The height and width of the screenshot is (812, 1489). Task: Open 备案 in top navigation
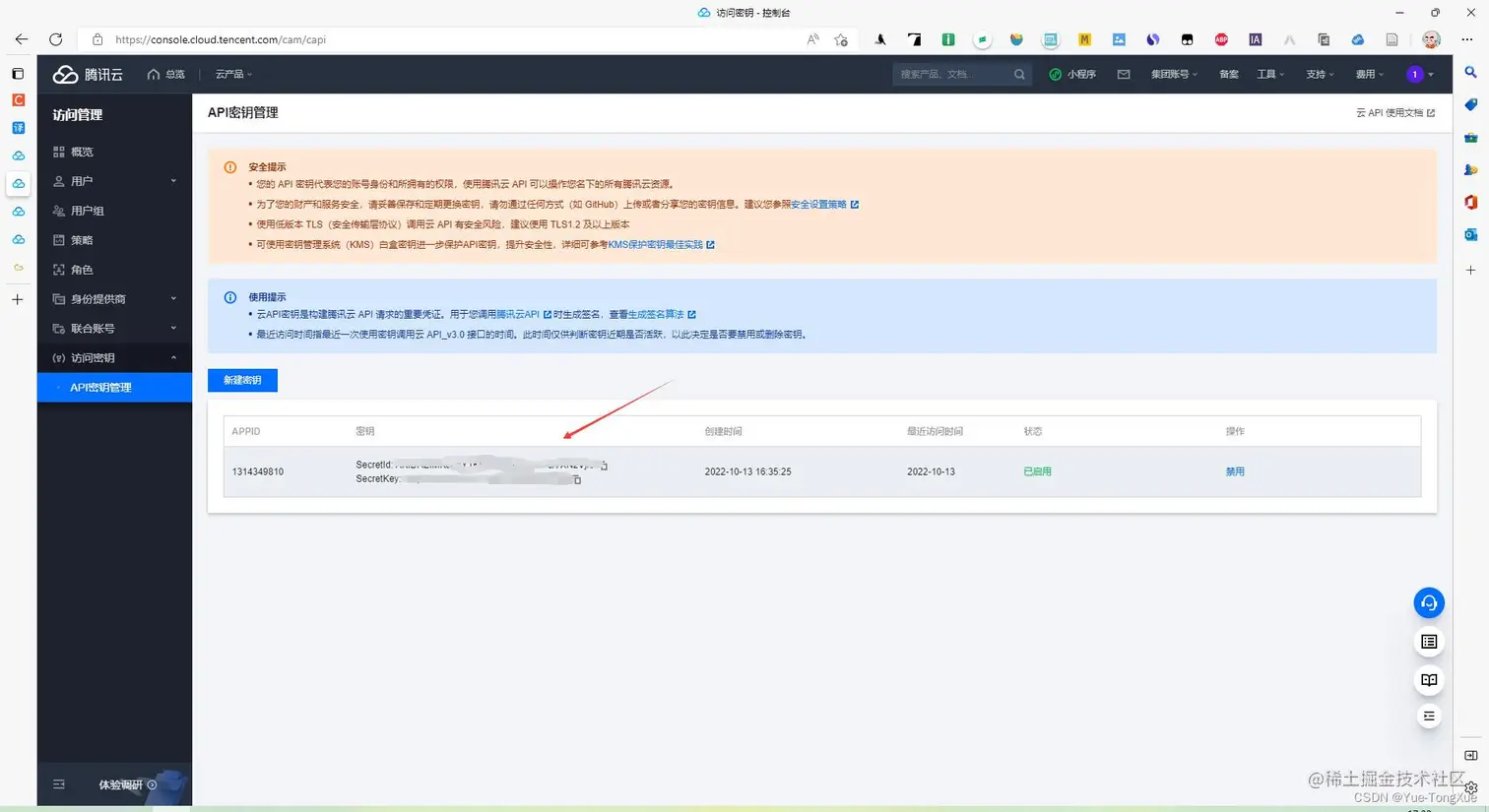point(1229,75)
